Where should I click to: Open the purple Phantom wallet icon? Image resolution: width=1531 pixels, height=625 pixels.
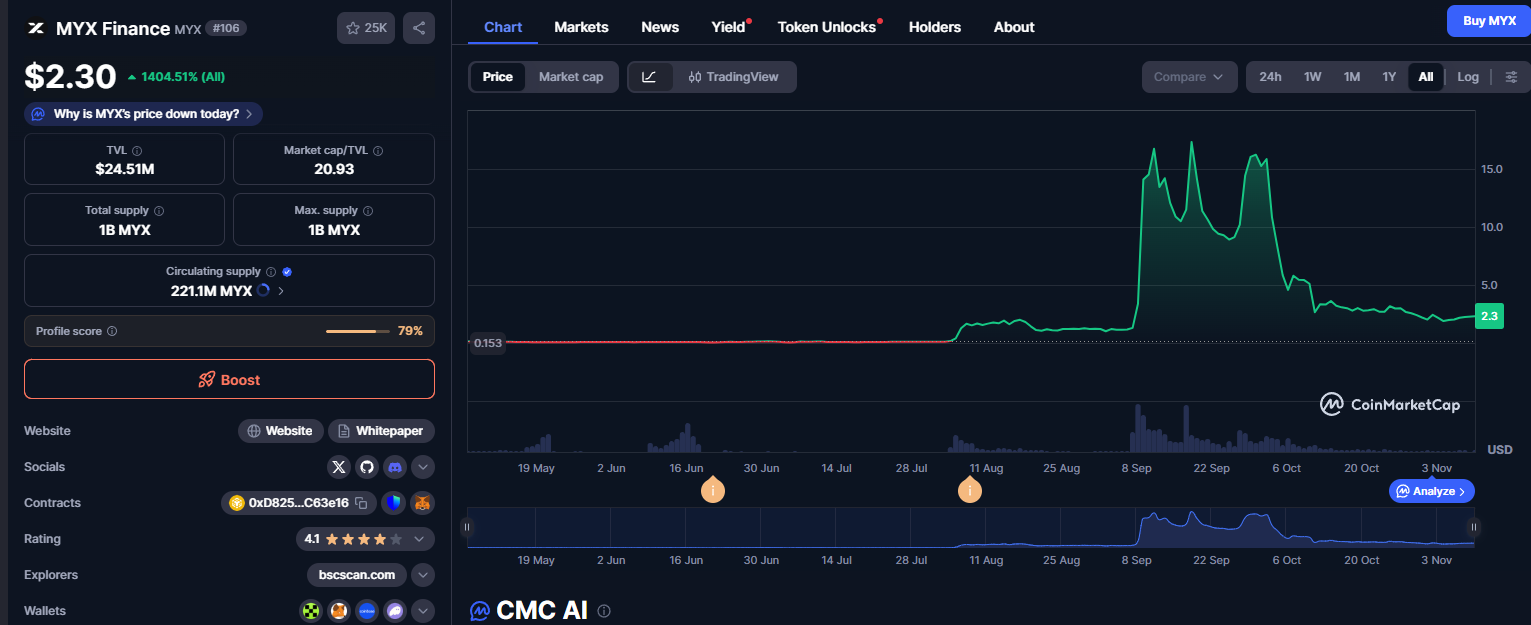click(x=395, y=611)
